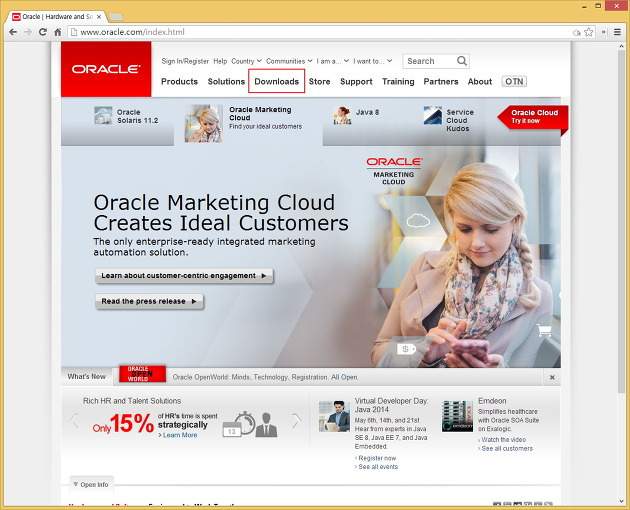Click the search magnifier icon

[x=462, y=61]
